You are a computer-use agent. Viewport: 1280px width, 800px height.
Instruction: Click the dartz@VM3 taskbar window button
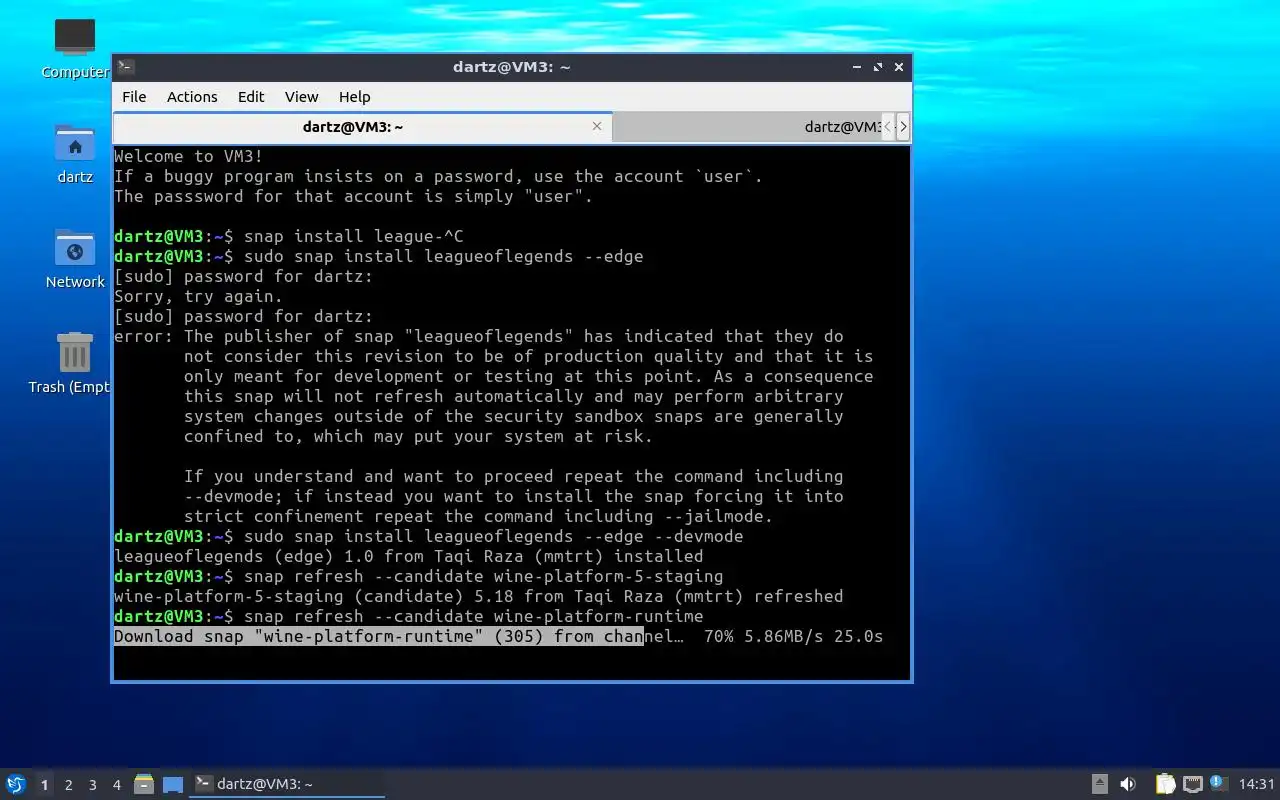tap(287, 784)
